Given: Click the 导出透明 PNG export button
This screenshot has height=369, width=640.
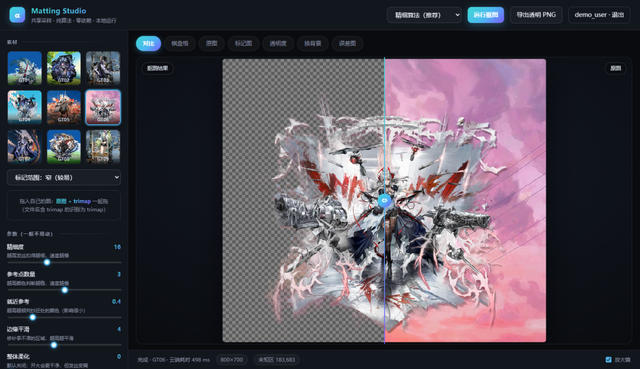Looking at the screenshot, I should point(536,15).
